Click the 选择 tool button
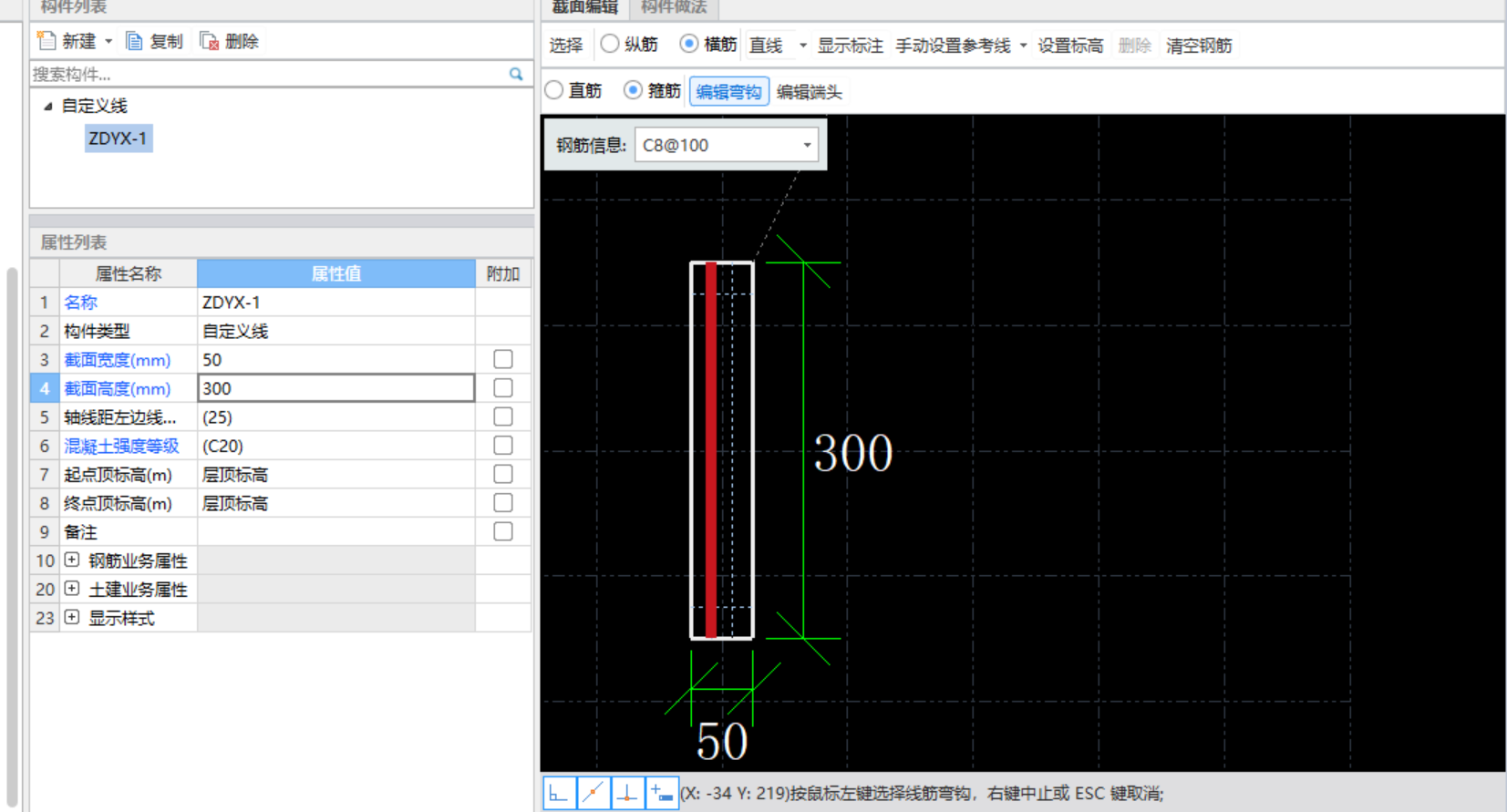This screenshot has height=812, width=1507. 566,45
